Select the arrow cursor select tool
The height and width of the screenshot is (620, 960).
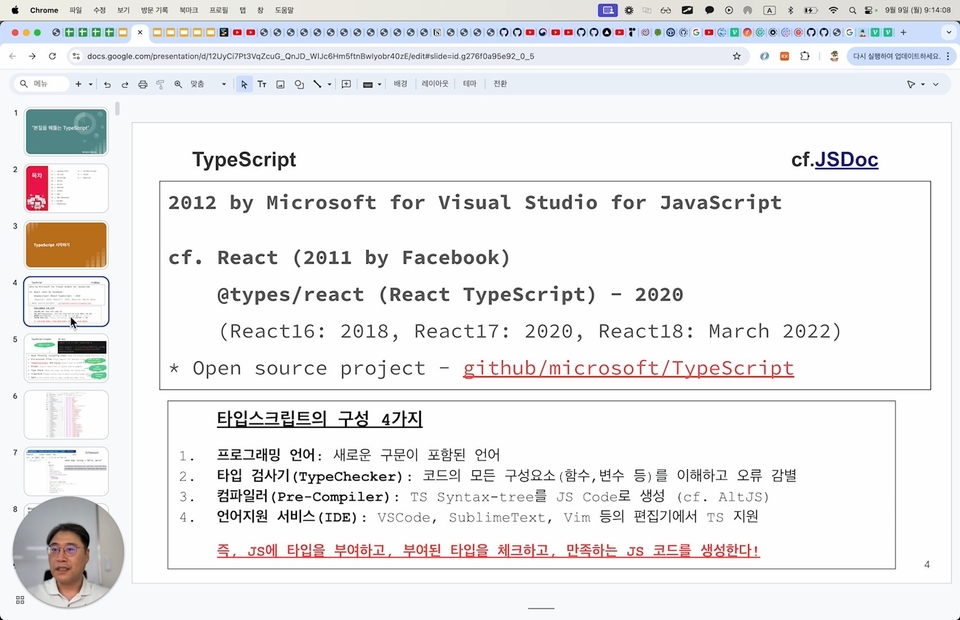[244, 84]
